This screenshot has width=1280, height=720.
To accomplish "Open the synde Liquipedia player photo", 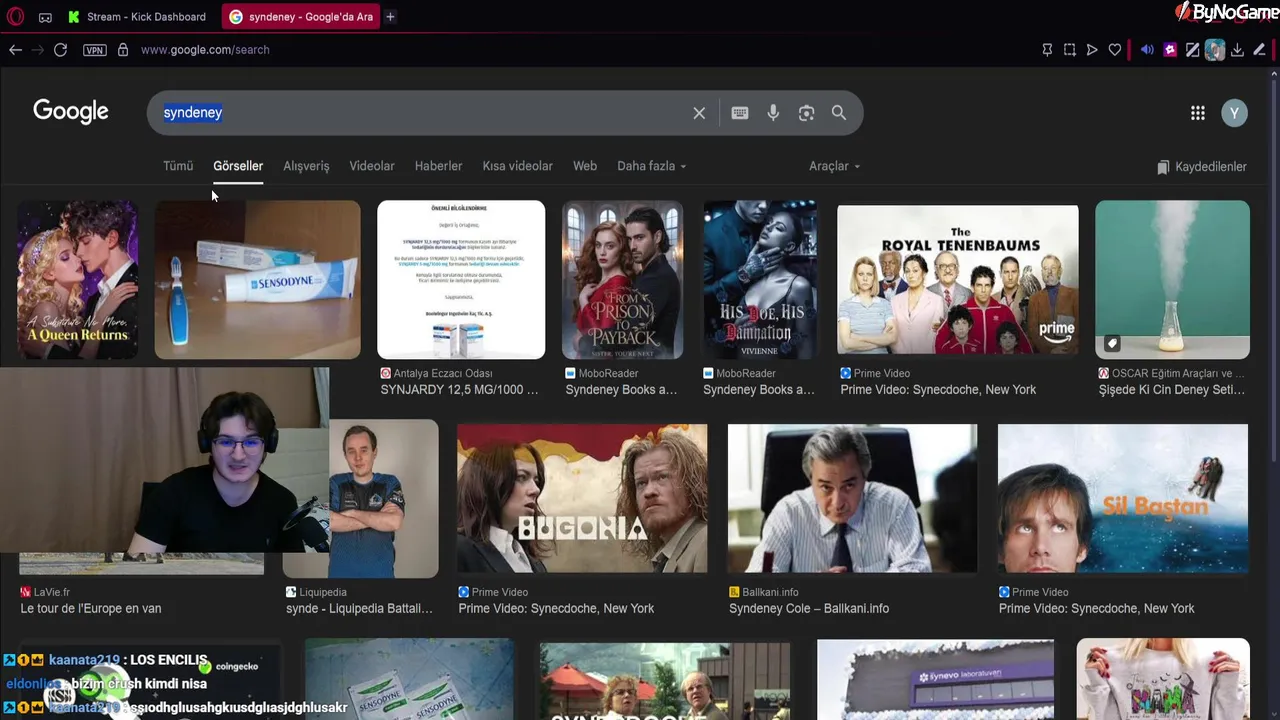I will pyautogui.click(x=384, y=499).
